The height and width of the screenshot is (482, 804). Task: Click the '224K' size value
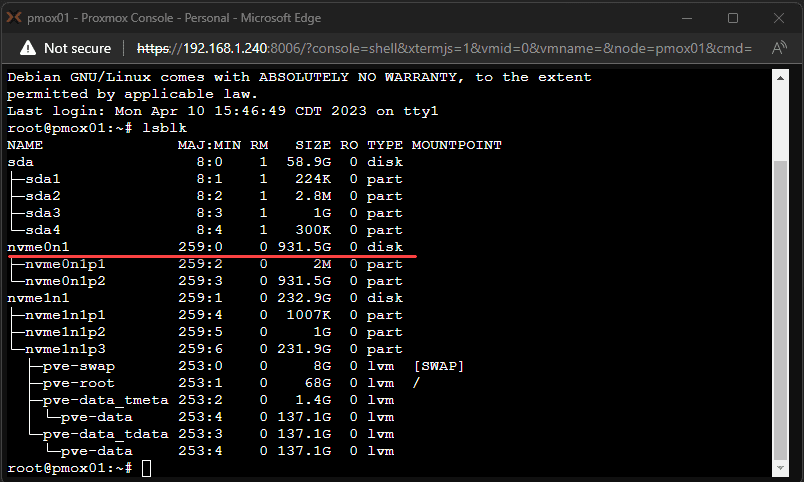[x=313, y=179]
